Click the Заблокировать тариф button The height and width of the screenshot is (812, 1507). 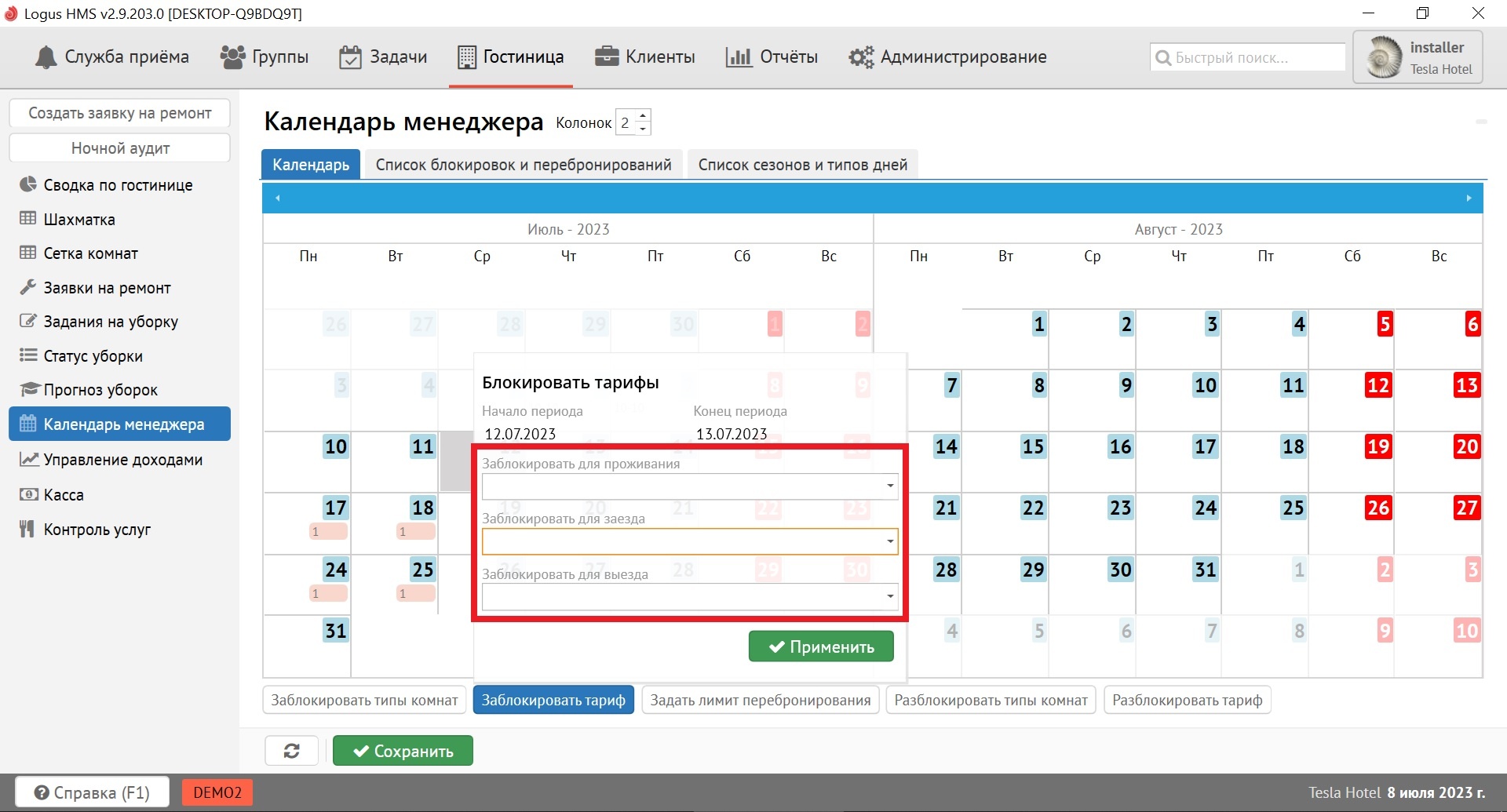click(553, 700)
